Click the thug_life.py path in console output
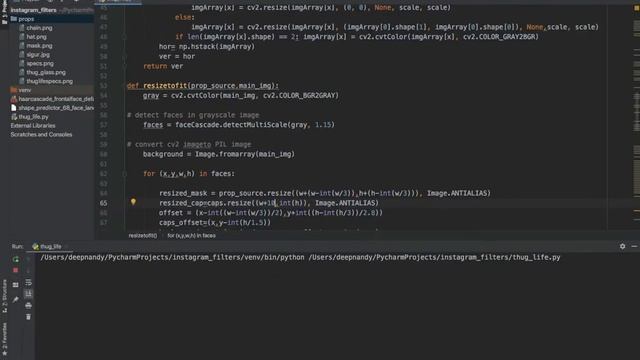The height and width of the screenshot is (360, 640). pyautogui.click(x=434, y=258)
